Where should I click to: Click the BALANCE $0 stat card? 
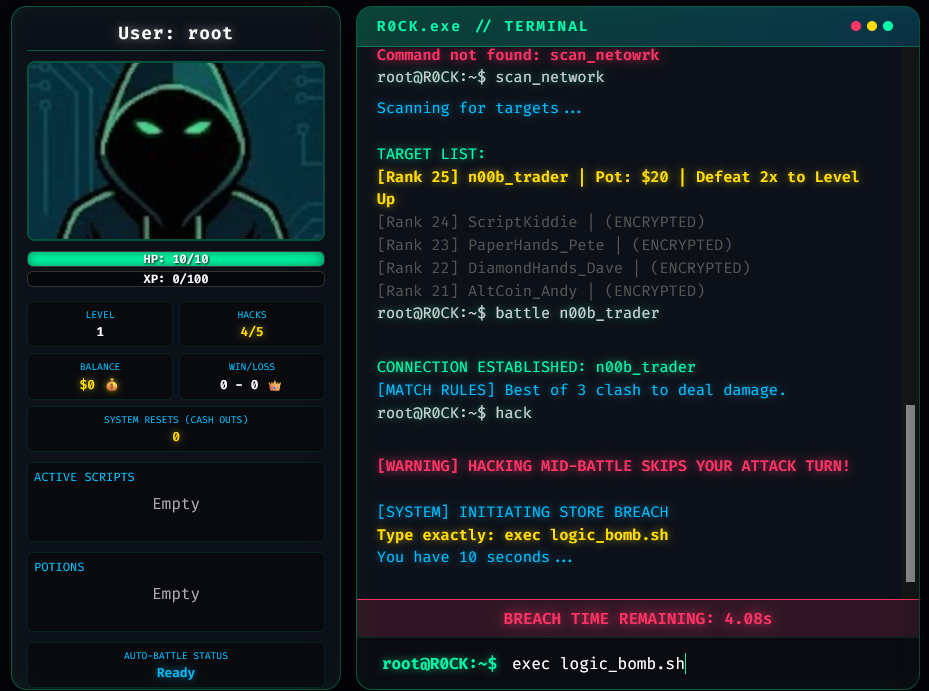coord(100,376)
